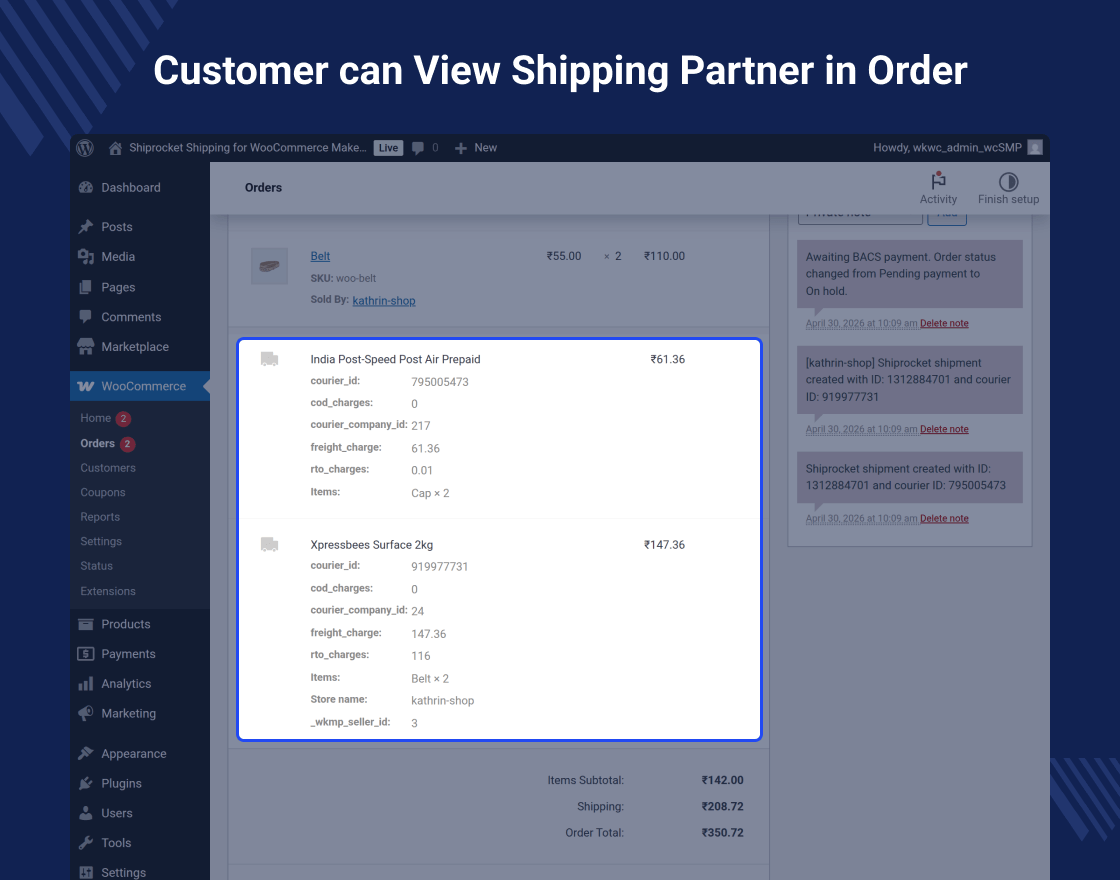The height and width of the screenshot is (880, 1120).
Task: Click the Comments icon in sidebar
Action: pos(86,316)
